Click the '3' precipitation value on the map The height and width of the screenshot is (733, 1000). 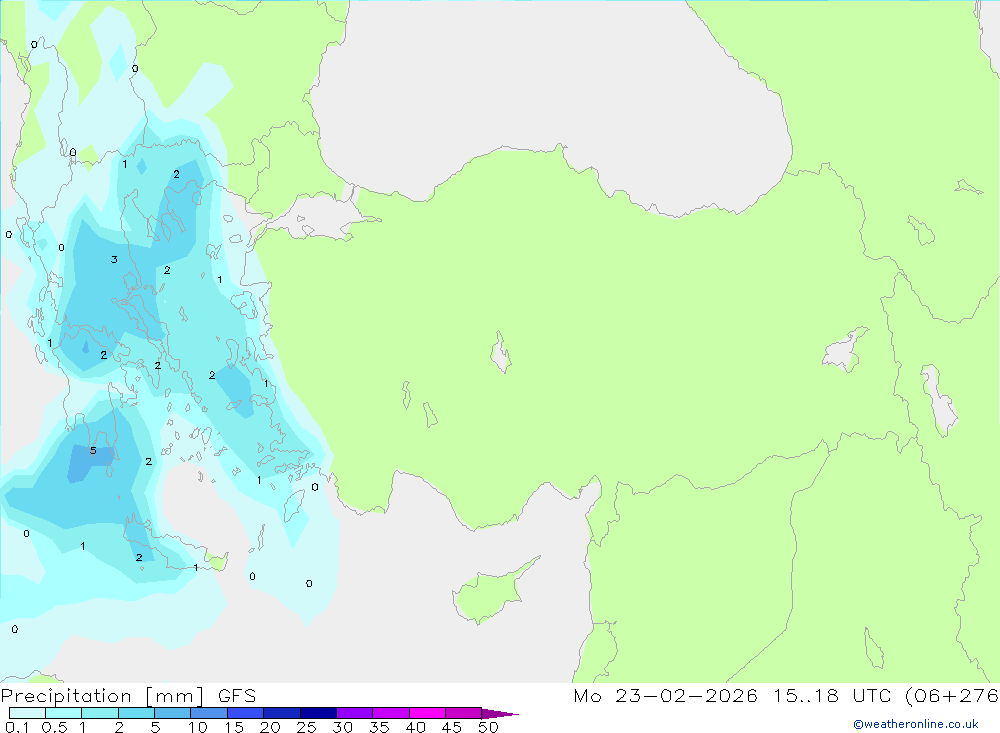[114, 260]
